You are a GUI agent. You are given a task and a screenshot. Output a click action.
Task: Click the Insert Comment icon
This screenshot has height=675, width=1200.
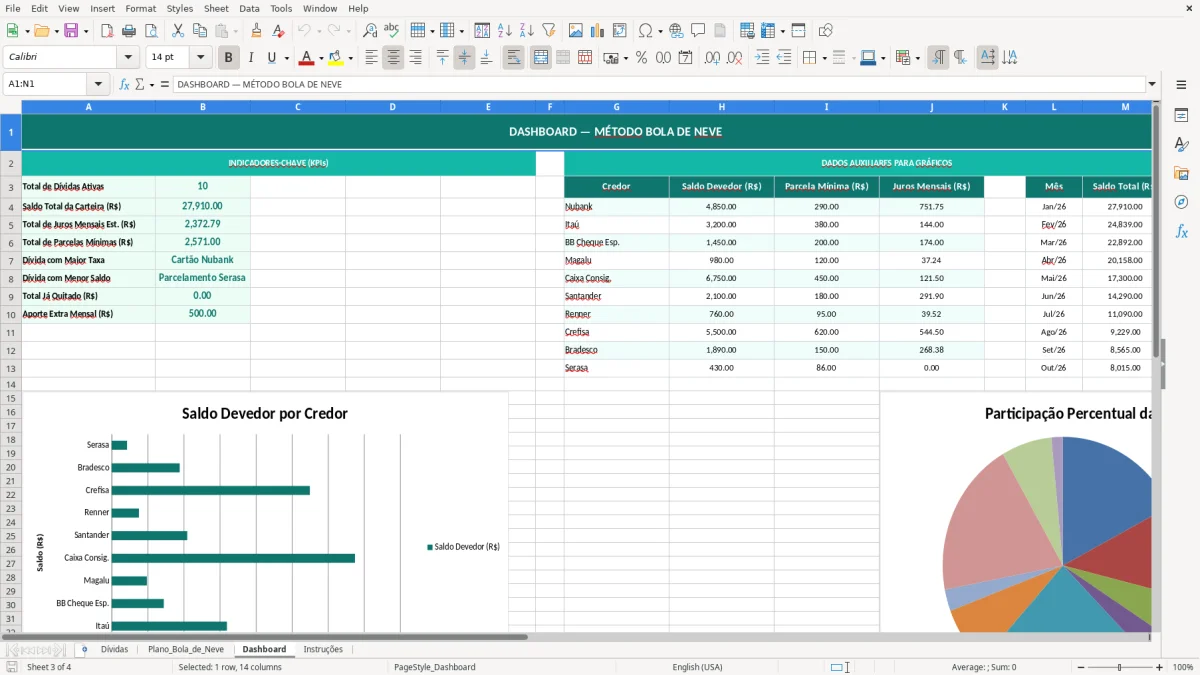coord(698,31)
